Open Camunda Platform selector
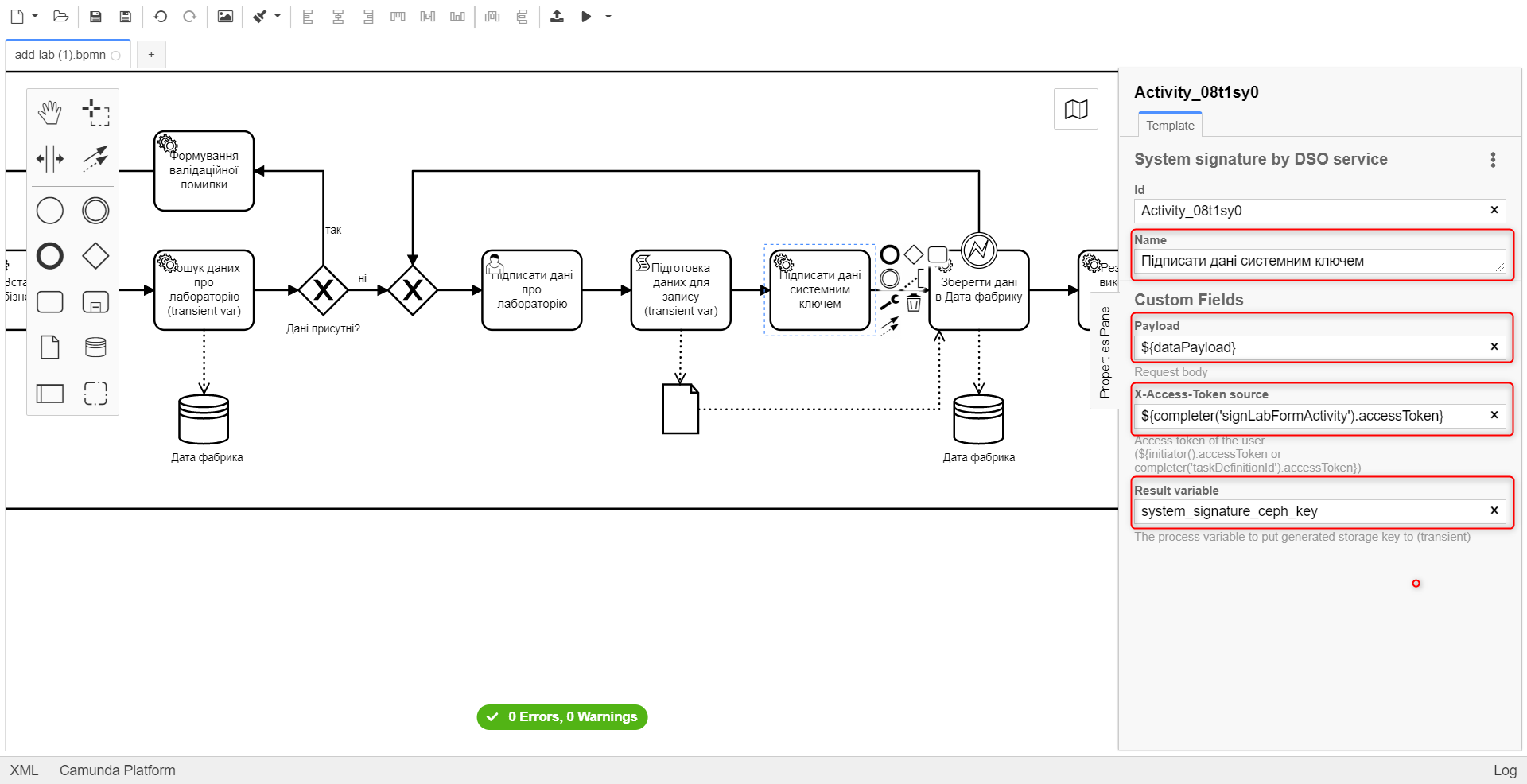This screenshot has height=784, width=1527. pos(117,770)
